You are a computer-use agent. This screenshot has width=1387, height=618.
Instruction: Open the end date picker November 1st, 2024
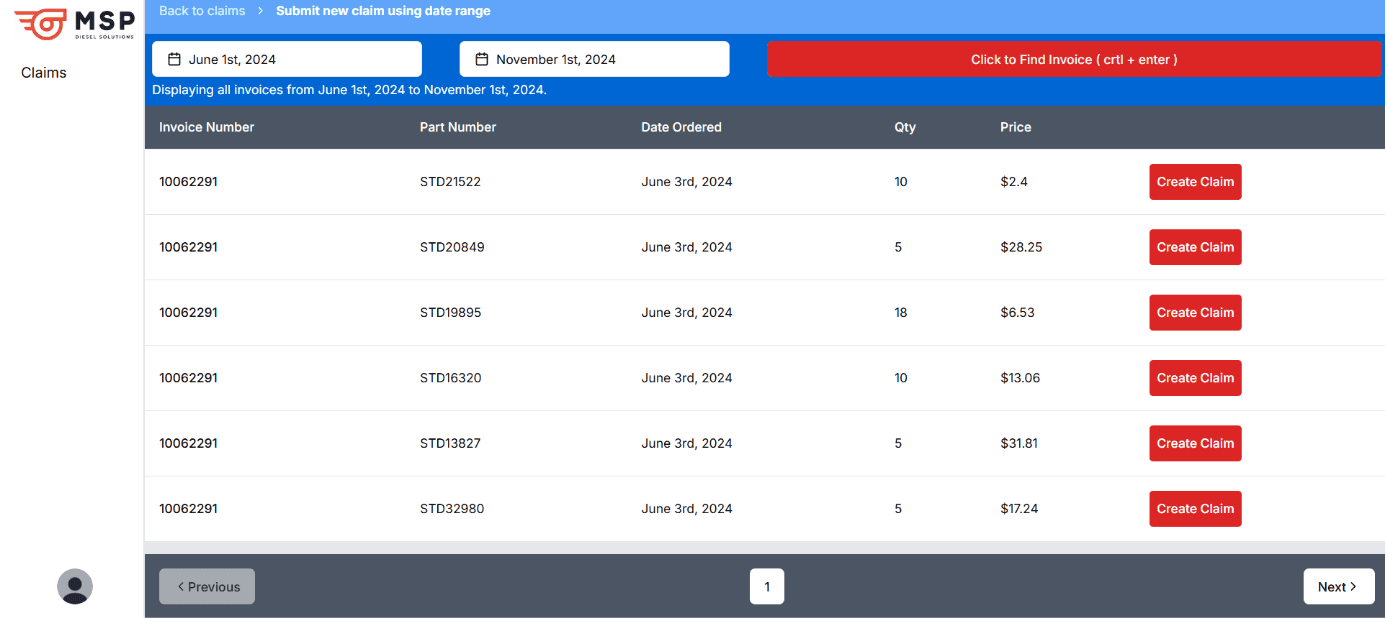594,59
